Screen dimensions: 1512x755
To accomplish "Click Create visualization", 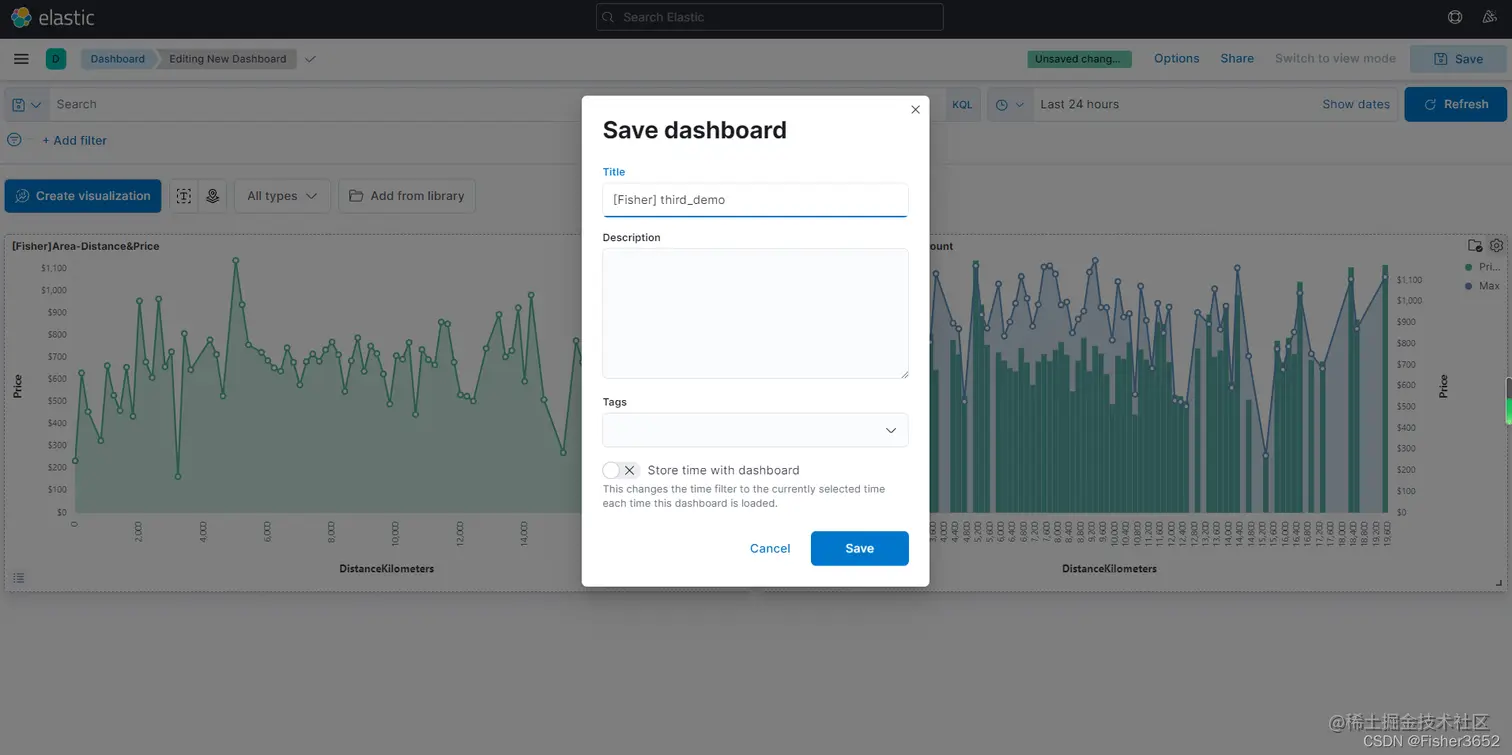I will coord(83,196).
